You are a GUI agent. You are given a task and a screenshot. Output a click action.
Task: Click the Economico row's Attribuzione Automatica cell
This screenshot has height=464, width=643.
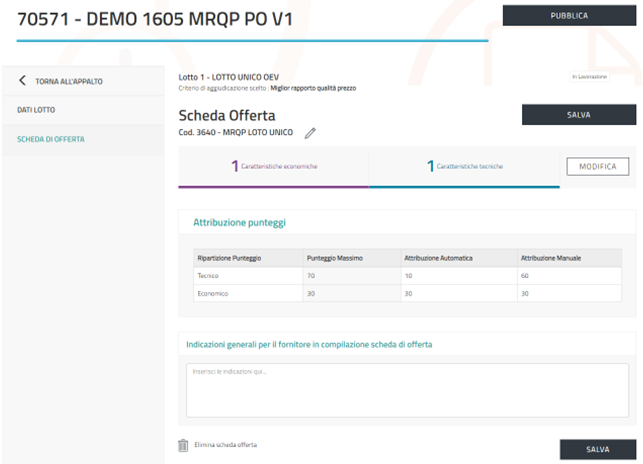(x=457, y=293)
